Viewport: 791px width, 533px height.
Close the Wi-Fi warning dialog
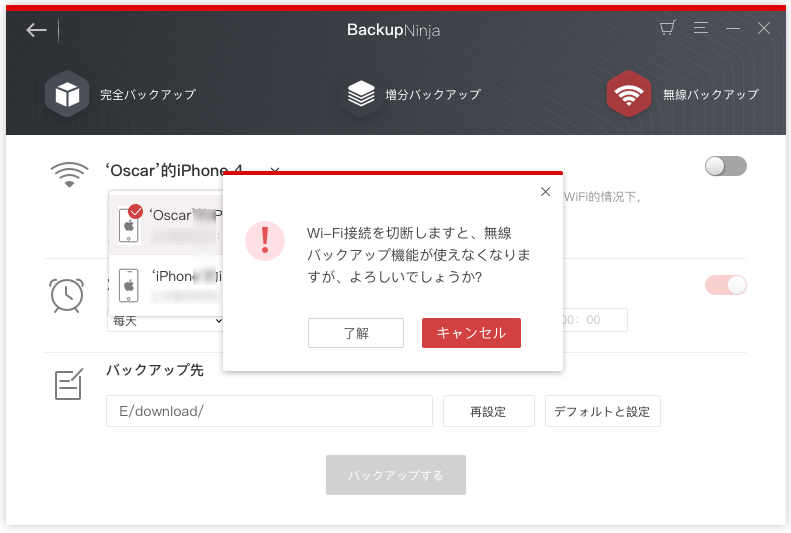[x=545, y=192]
